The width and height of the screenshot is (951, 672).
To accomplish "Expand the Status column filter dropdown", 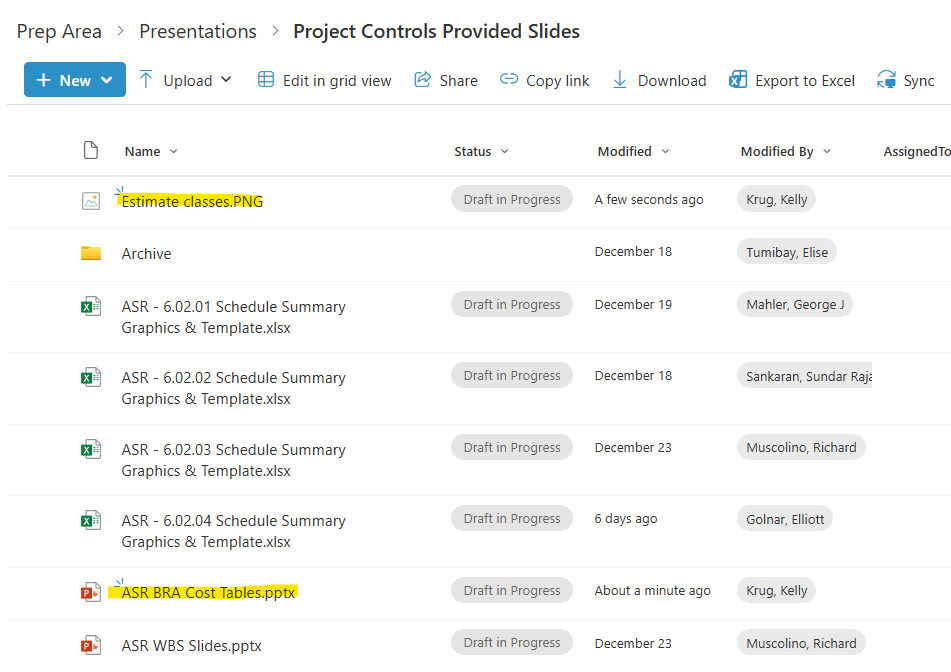I will [x=504, y=152].
